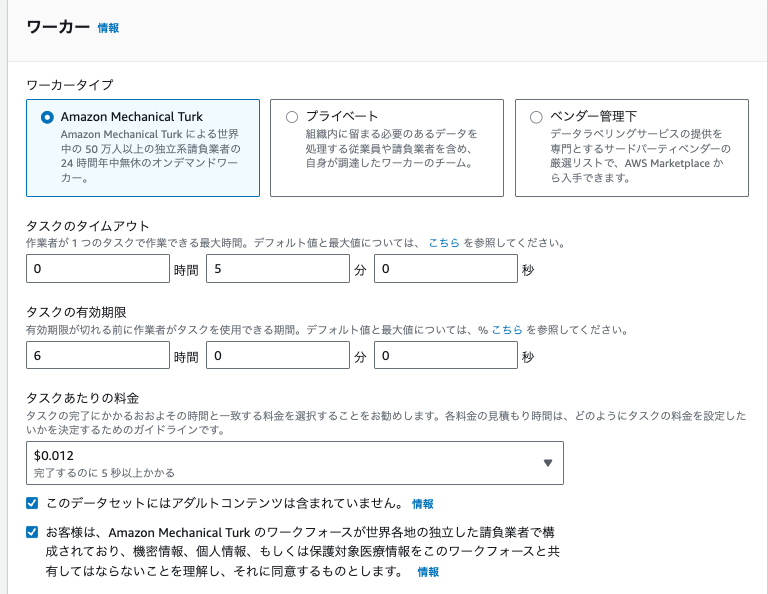Click the 完了するのに 5 秒以上かかる text

point(104,473)
